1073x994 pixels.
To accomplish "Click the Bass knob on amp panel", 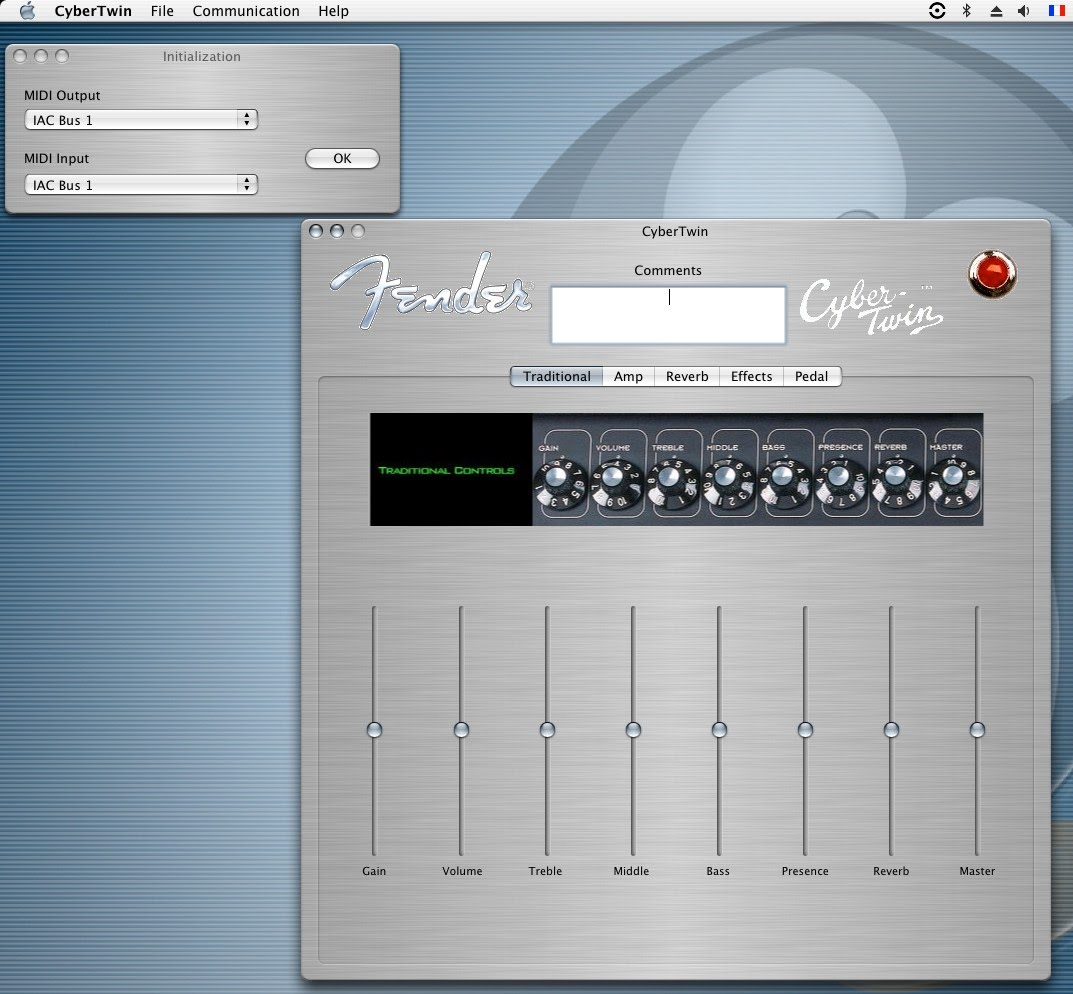I will pyautogui.click(x=786, y=485).
